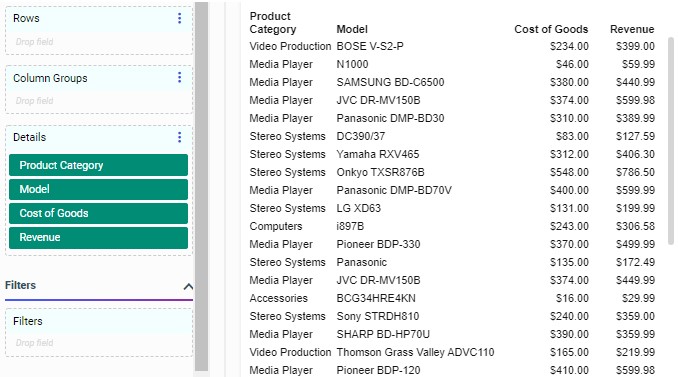Select the Sony STRDH810 cell
The image size is (678, 377).
pyautogui.click(x=378, y=316)
